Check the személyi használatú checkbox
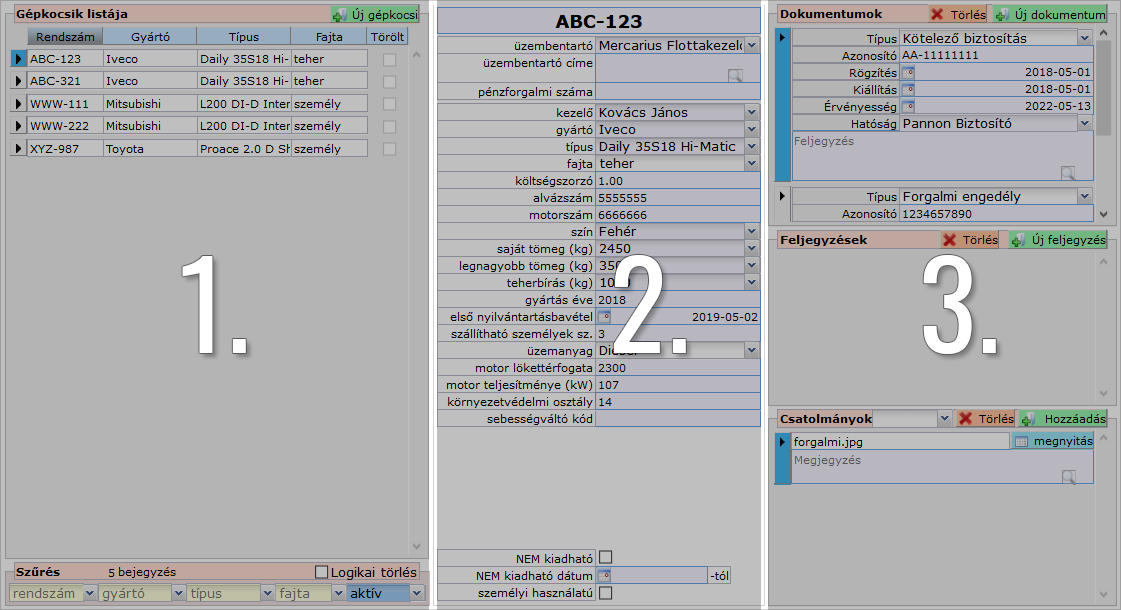 coord(605,593)
